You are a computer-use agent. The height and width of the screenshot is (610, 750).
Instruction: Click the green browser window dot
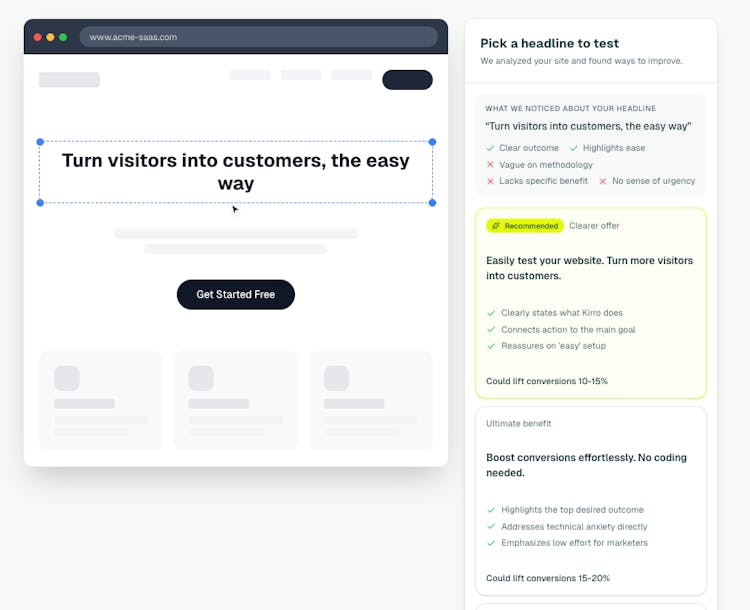coord(63,37)
